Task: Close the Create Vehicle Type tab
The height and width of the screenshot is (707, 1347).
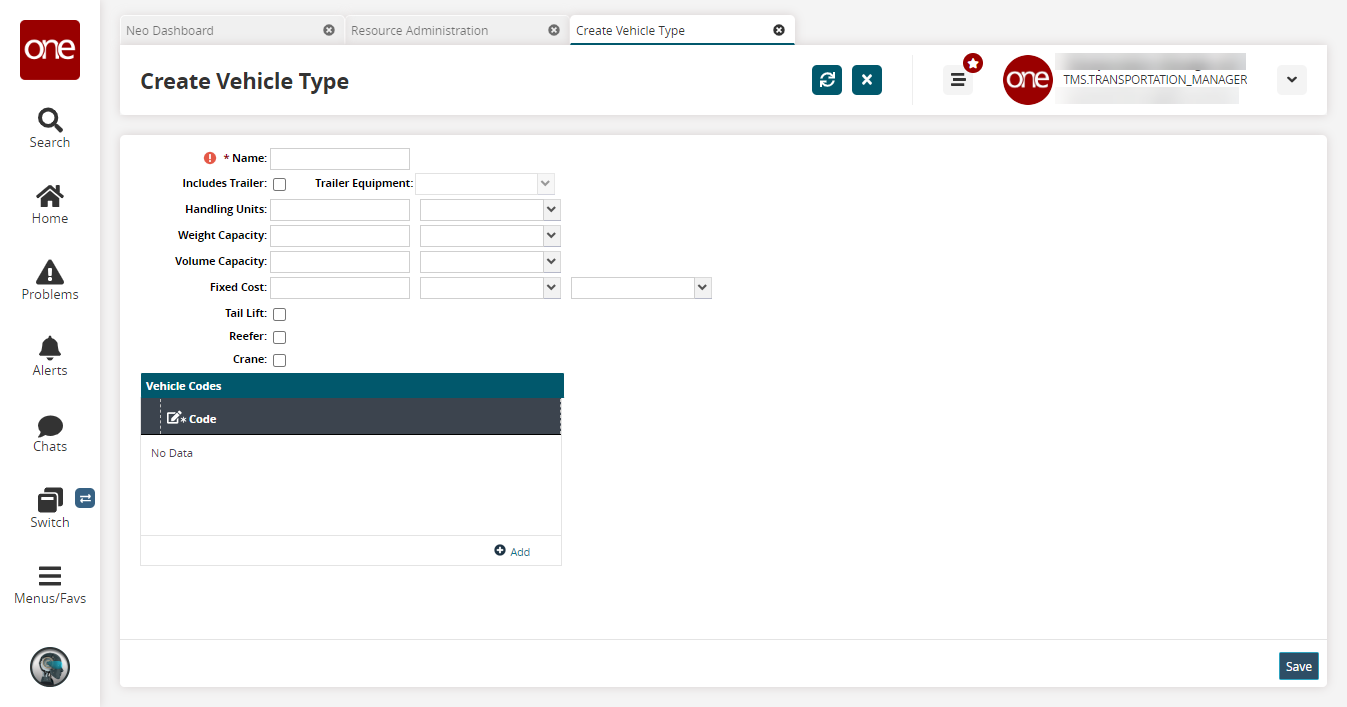Action: pos(779,30)
